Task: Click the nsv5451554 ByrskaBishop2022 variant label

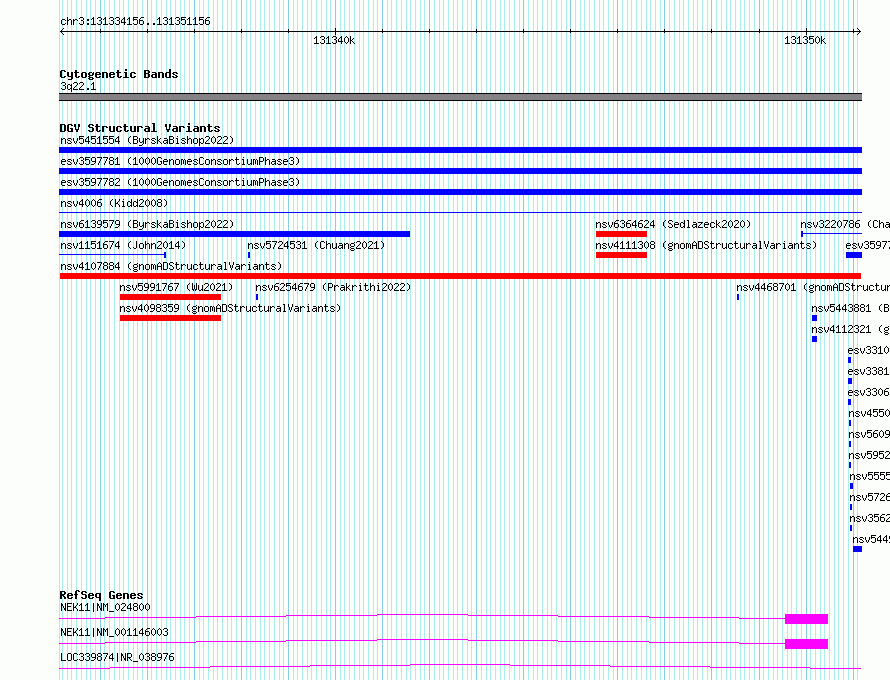Action: coord(147,140)
